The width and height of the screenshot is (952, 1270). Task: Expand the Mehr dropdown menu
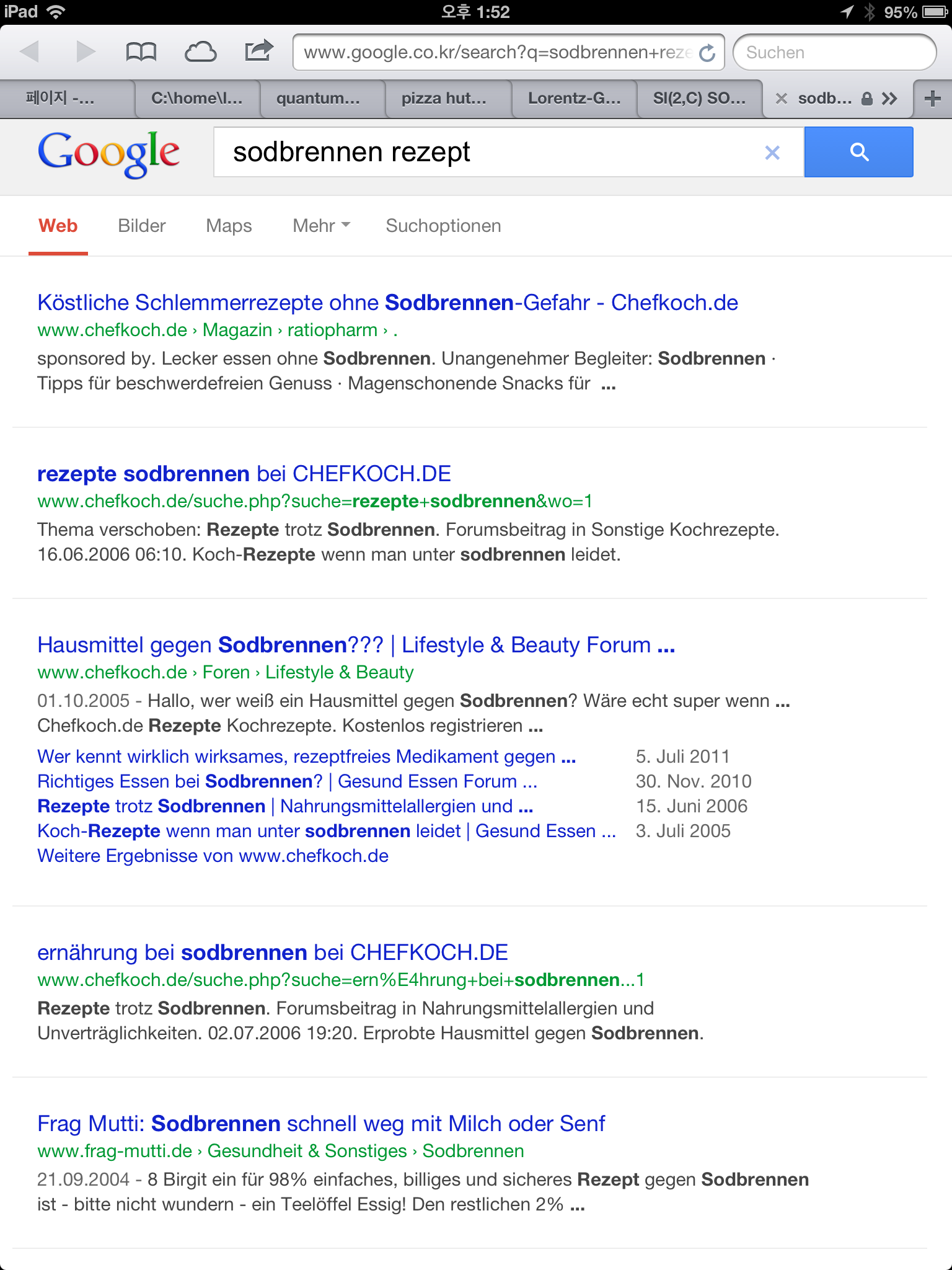point(321,226)
